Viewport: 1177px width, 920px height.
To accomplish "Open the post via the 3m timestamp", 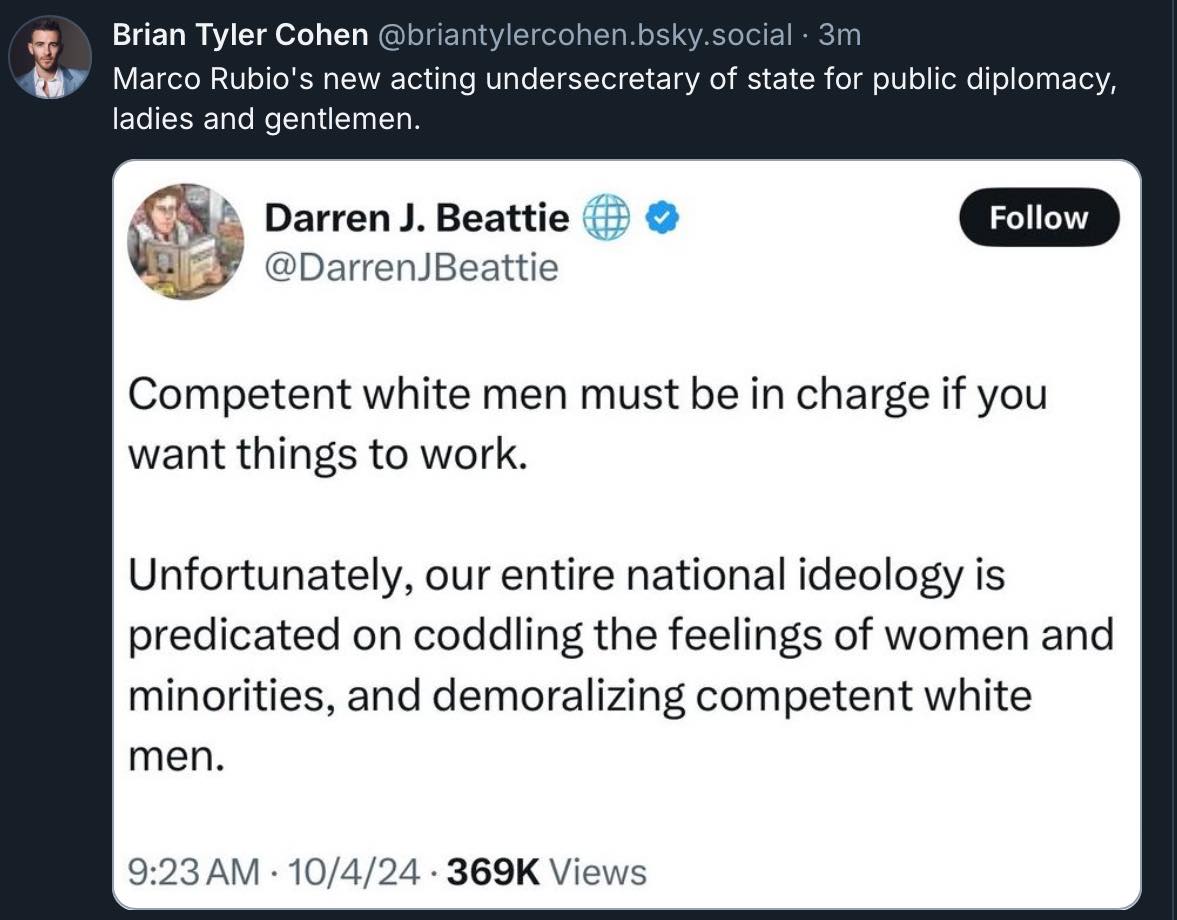I will click(x=839, y=35).
